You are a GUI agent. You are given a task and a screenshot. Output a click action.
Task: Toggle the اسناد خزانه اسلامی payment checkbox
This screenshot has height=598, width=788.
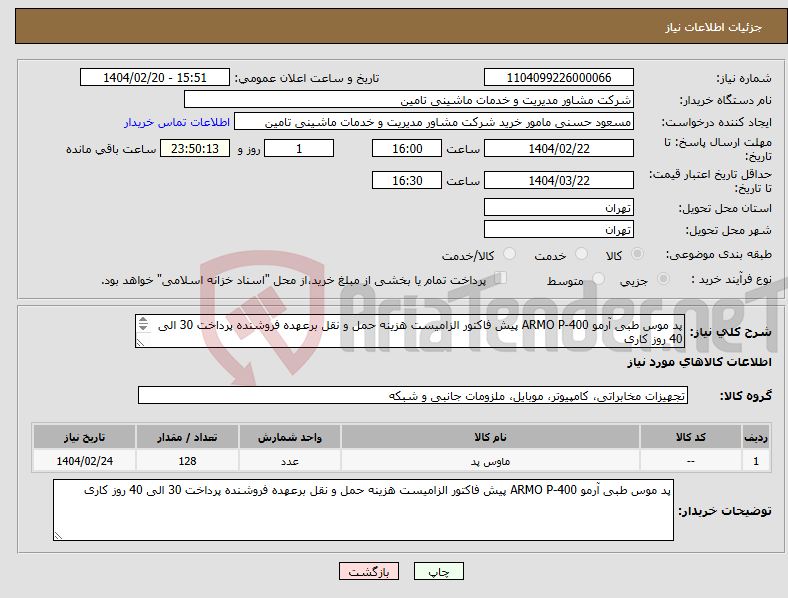501,278
